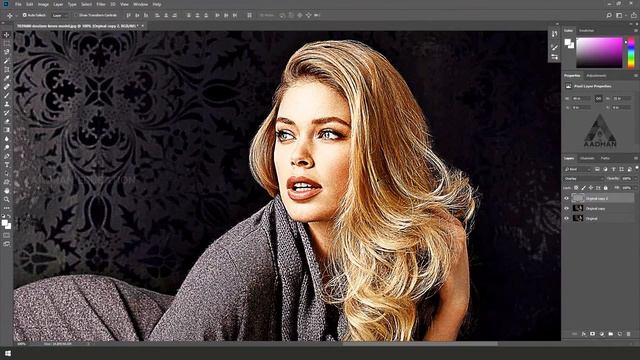Image resolution: width=640 pixels, height=360 pixels.
Task: Select the Rectangular Marquee tool
Action: [7, 43]
